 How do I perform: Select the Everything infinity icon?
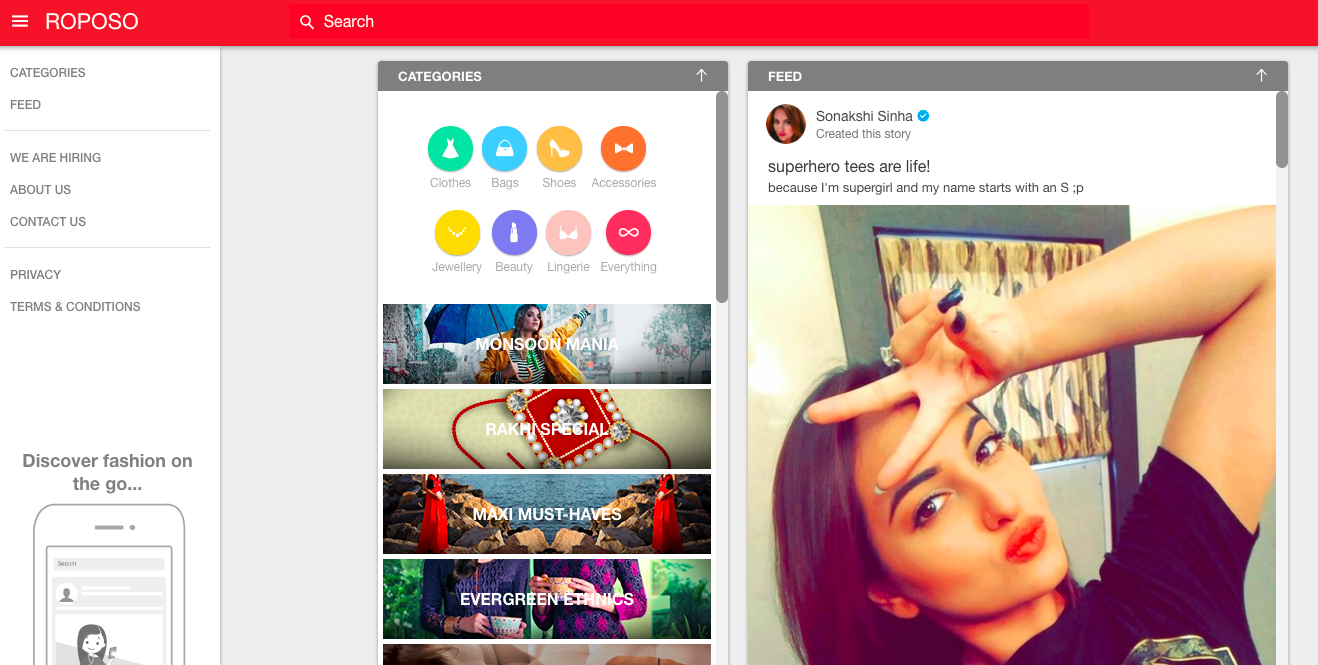628,233
